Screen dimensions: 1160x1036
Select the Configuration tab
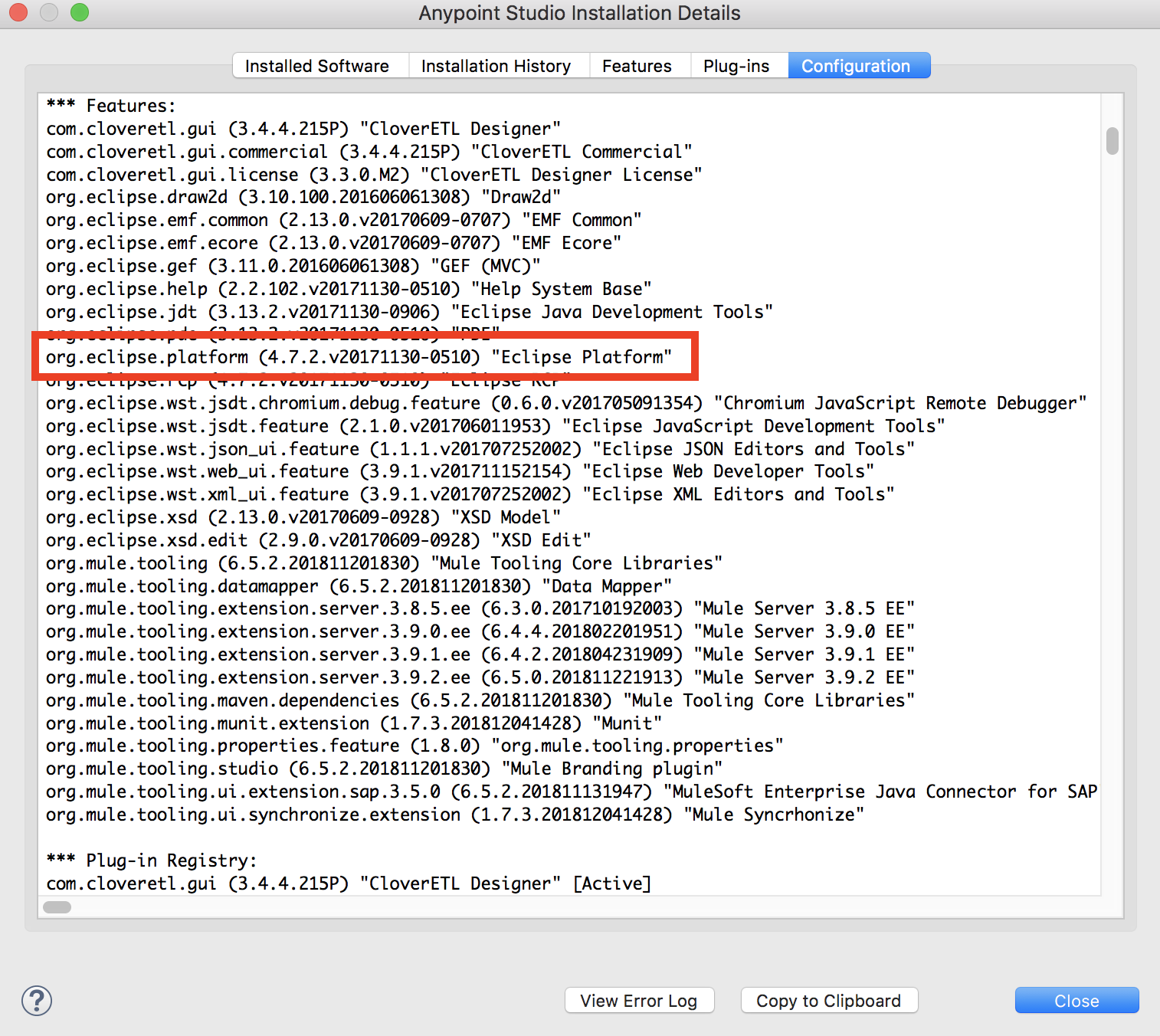[856, 66]
